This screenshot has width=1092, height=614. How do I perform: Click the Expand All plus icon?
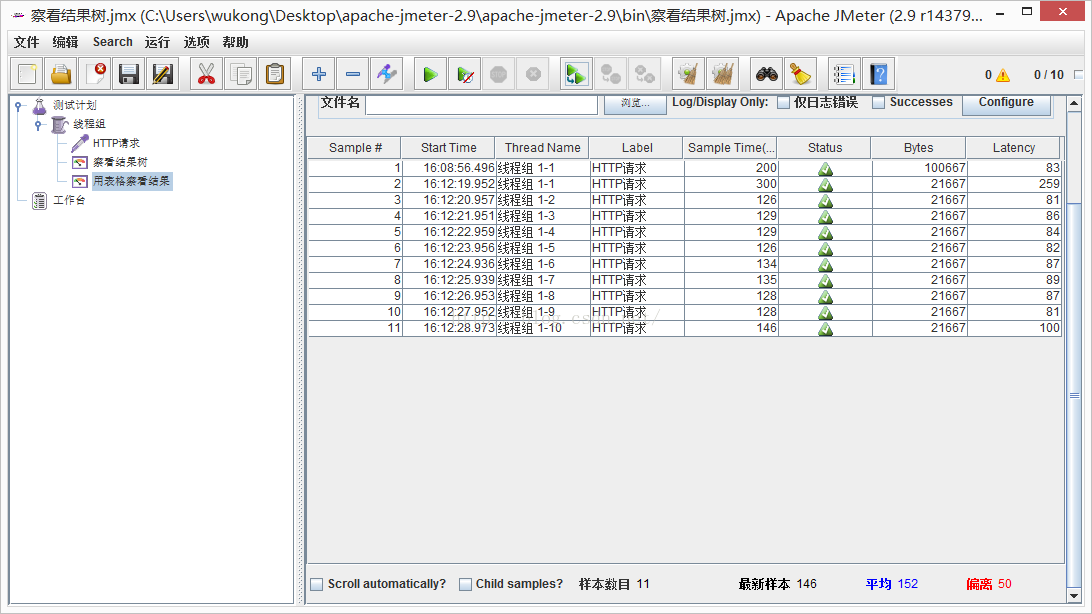click(319, 74)
